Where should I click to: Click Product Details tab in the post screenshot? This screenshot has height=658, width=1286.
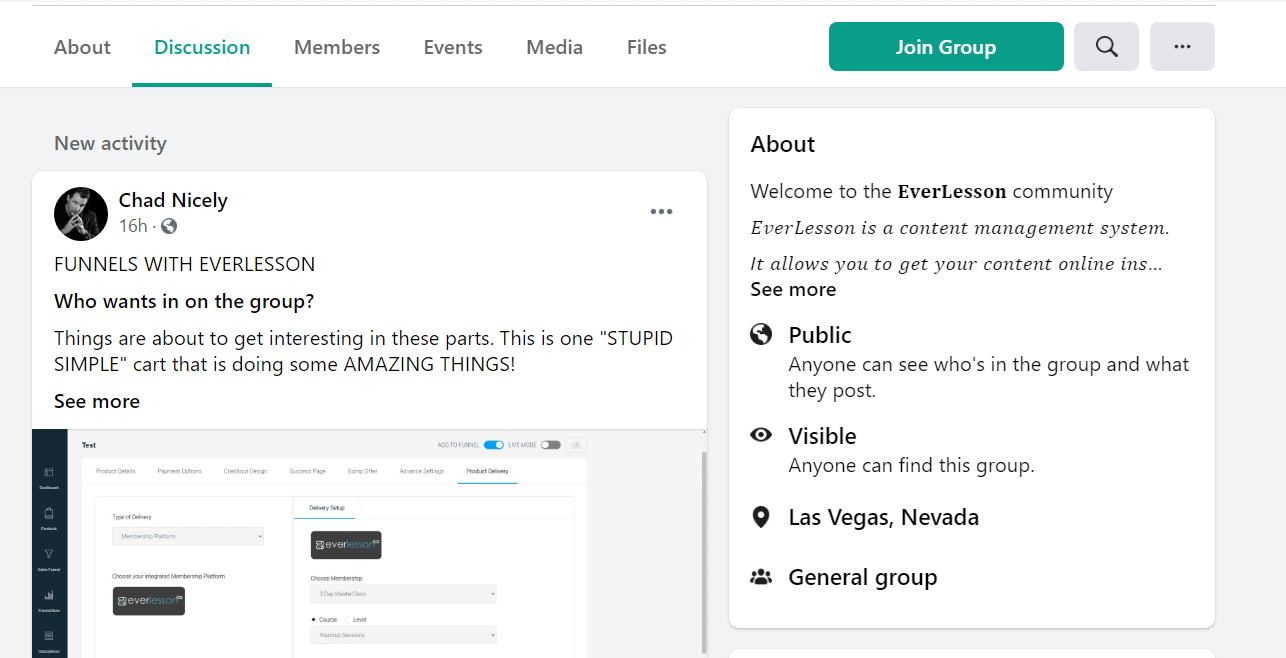click(115, 471)
